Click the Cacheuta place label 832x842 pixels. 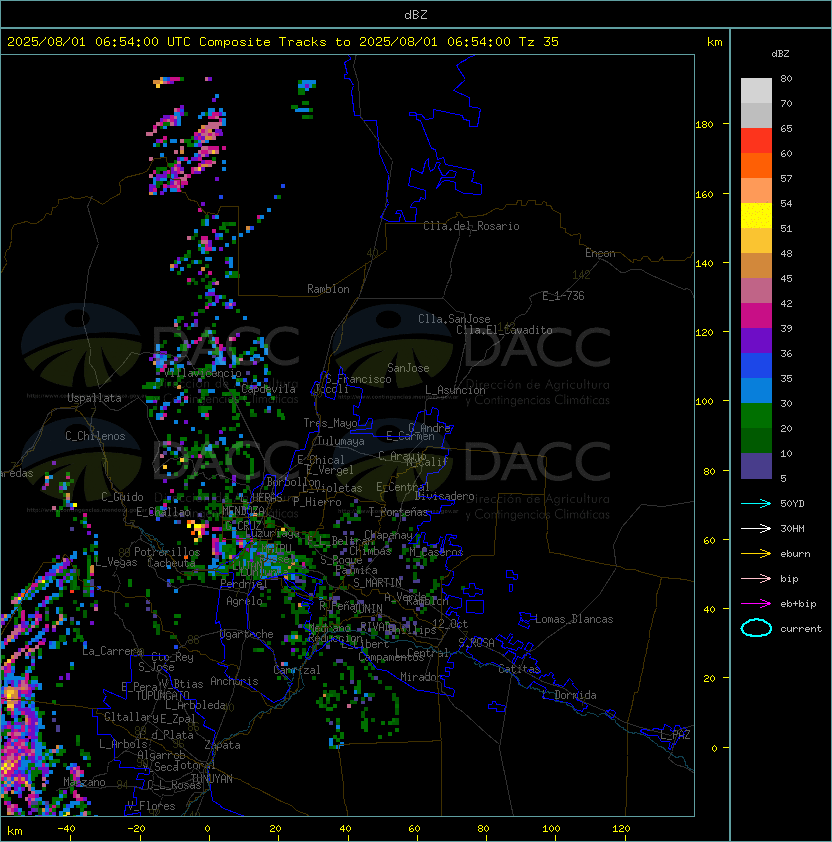coord(171,563)
